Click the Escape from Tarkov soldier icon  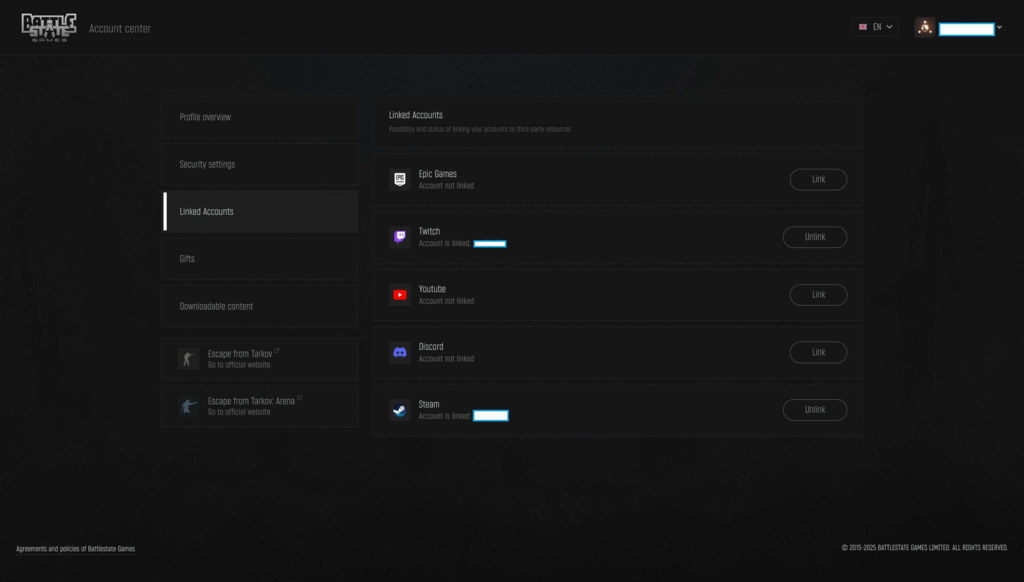[188, 359]
